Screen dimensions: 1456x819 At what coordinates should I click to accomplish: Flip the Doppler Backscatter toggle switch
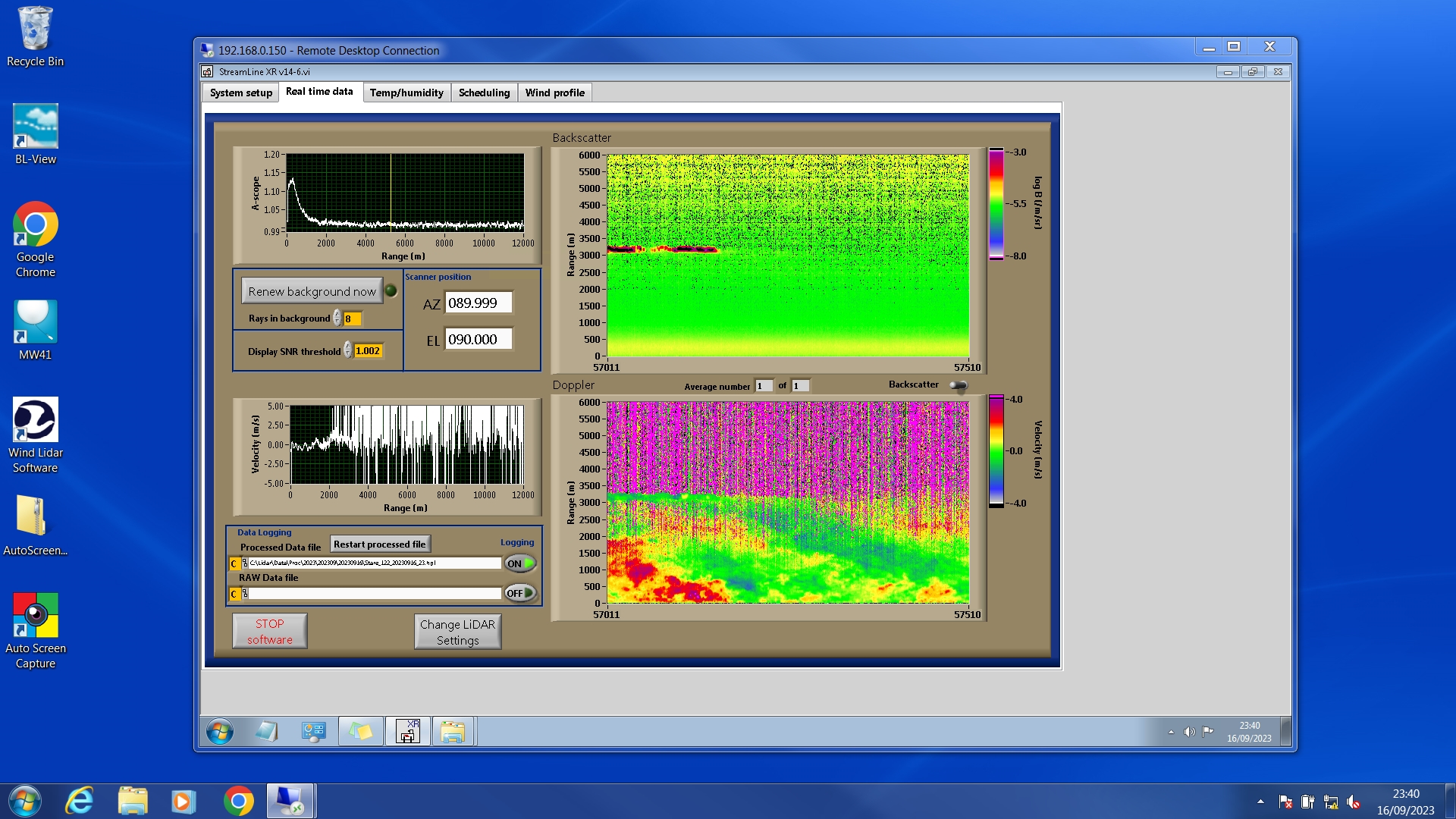coord(959,386)
